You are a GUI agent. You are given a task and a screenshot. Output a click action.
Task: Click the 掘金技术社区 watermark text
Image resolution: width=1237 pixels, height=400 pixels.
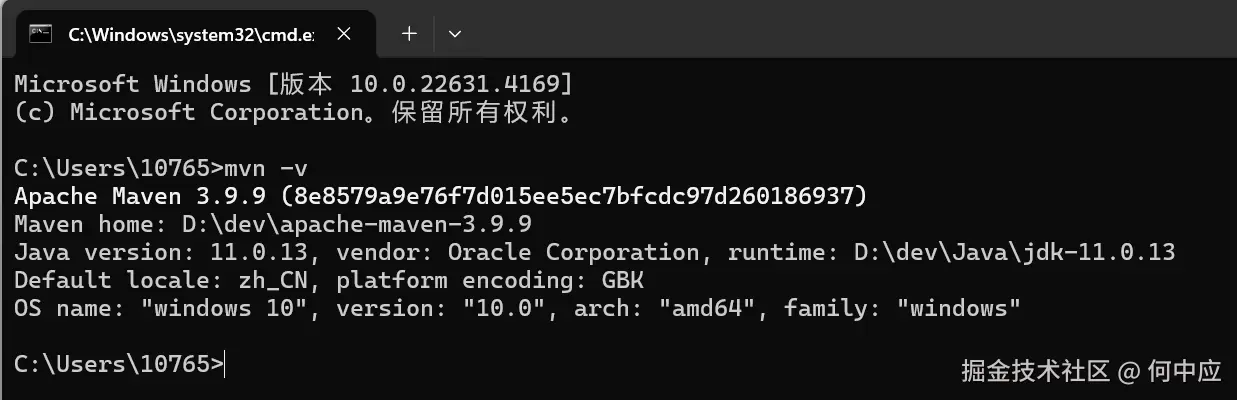tap(1035, 372)
